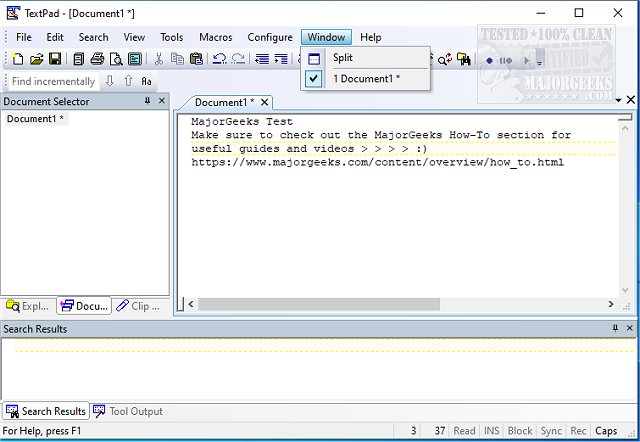This screenshot has width=640, height=442.
Task: Select 1 Document1 in the Window menu
Action: [x=366, y=79]
